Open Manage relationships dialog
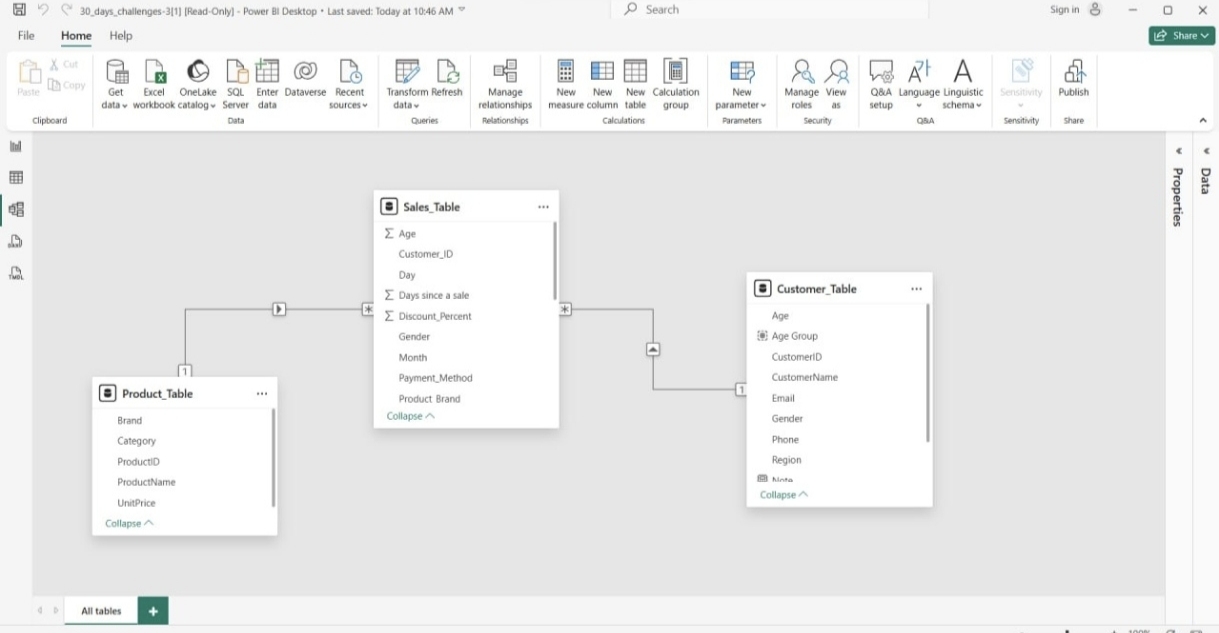This screenshot has width=1219, height=633. pos(505,84)
